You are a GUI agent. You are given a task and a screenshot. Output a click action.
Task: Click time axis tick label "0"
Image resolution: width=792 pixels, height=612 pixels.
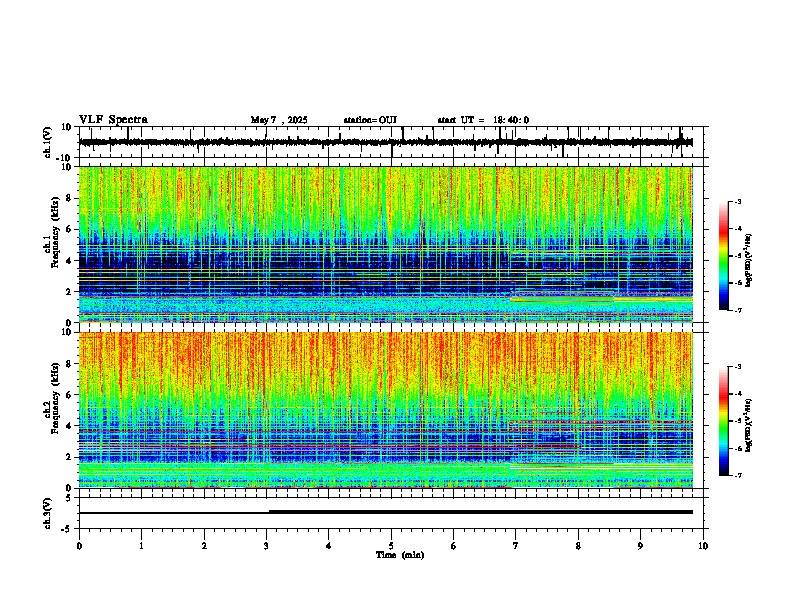click(x=79, y=546)
